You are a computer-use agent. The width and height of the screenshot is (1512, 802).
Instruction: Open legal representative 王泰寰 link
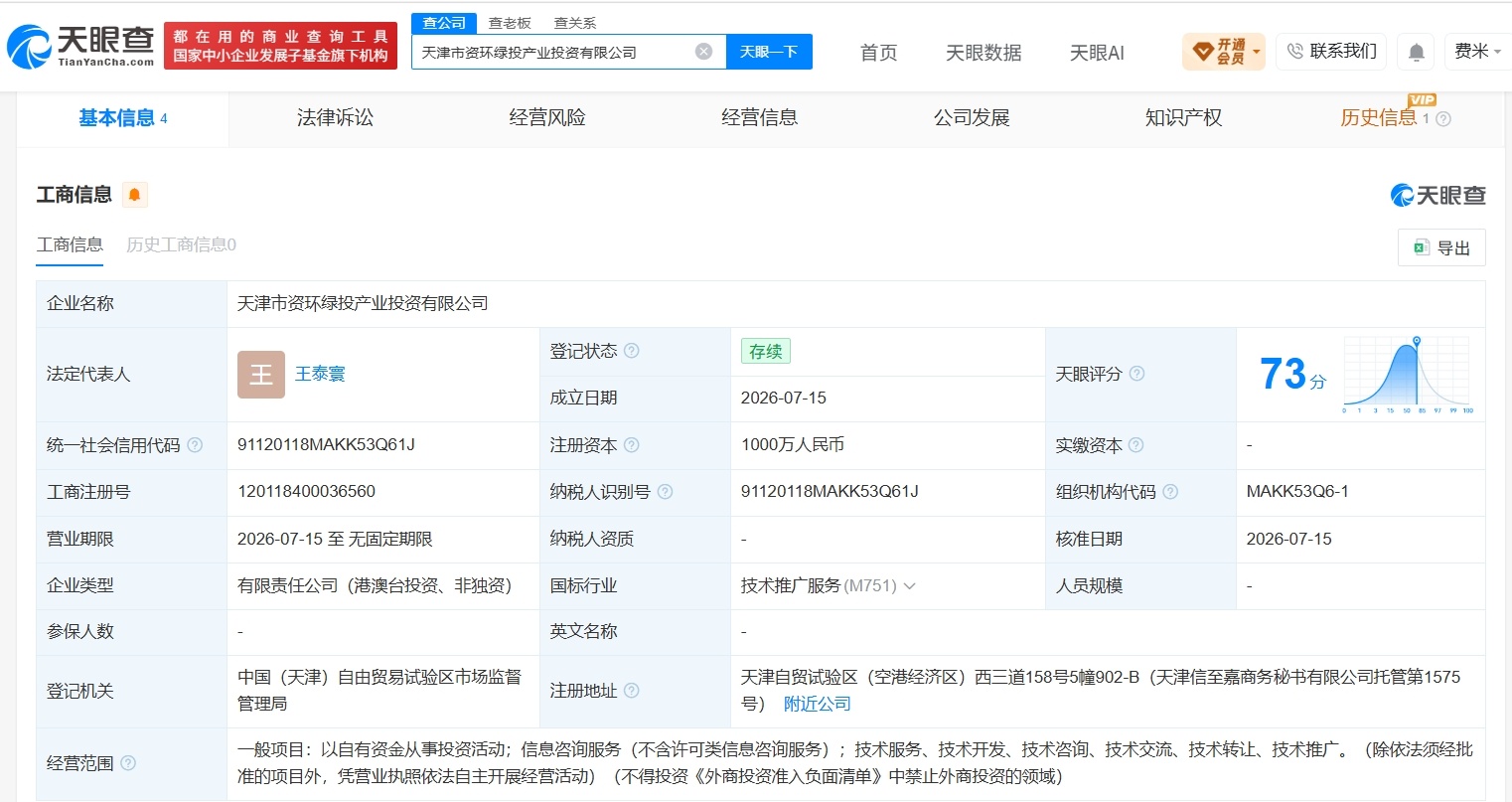[x=320, y=374]
